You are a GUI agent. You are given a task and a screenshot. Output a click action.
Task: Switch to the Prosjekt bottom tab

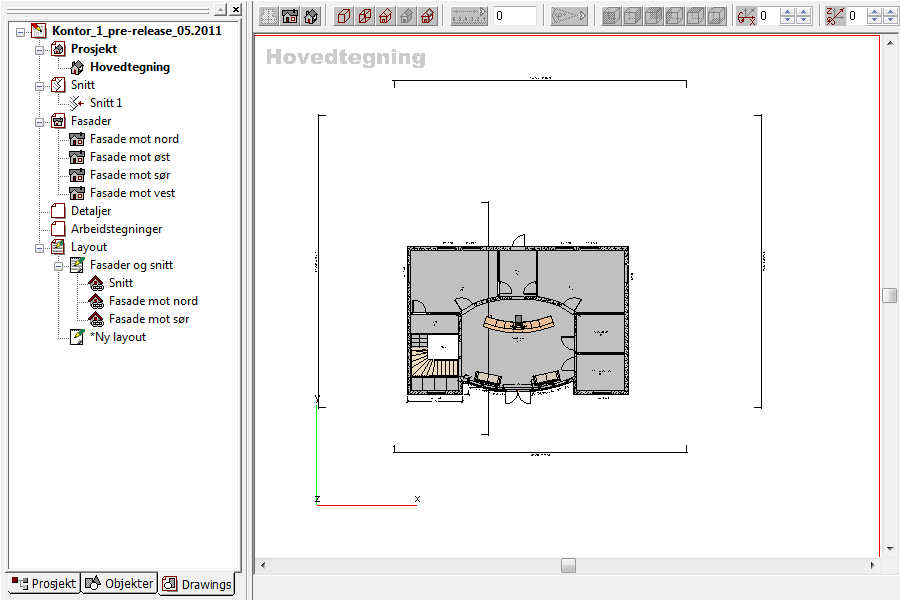pyautogui.click(x=44, y=583)
